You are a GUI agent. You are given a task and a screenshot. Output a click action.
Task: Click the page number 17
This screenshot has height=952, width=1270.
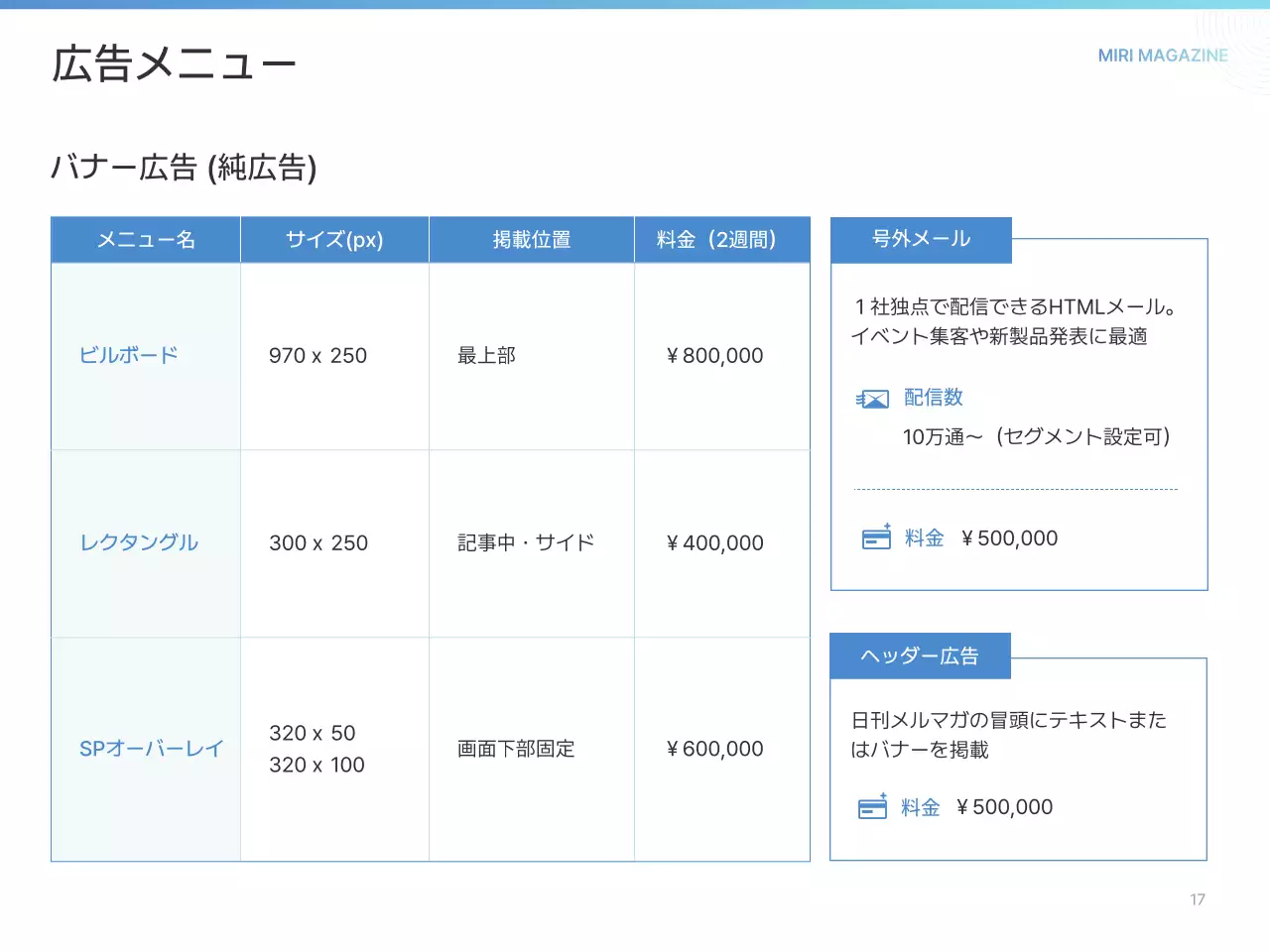(1198, 899)
